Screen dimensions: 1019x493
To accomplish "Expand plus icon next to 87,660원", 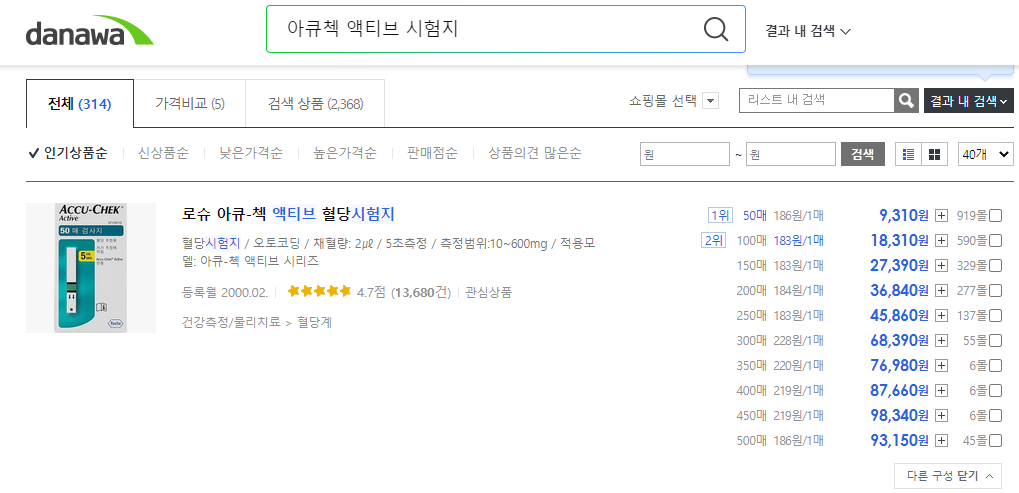I will click(x=940, y=390).
